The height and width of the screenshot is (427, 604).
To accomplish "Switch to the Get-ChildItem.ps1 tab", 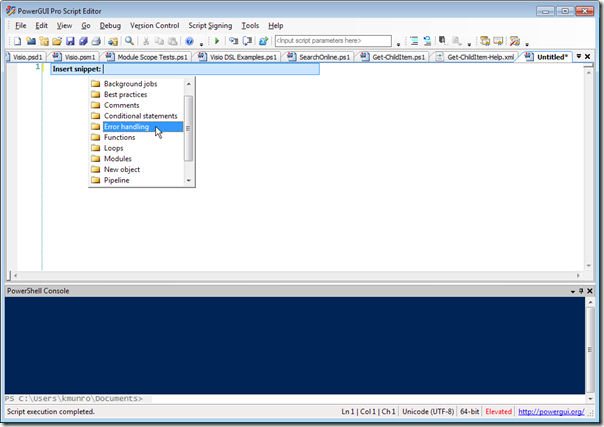I will pos(393,57).
